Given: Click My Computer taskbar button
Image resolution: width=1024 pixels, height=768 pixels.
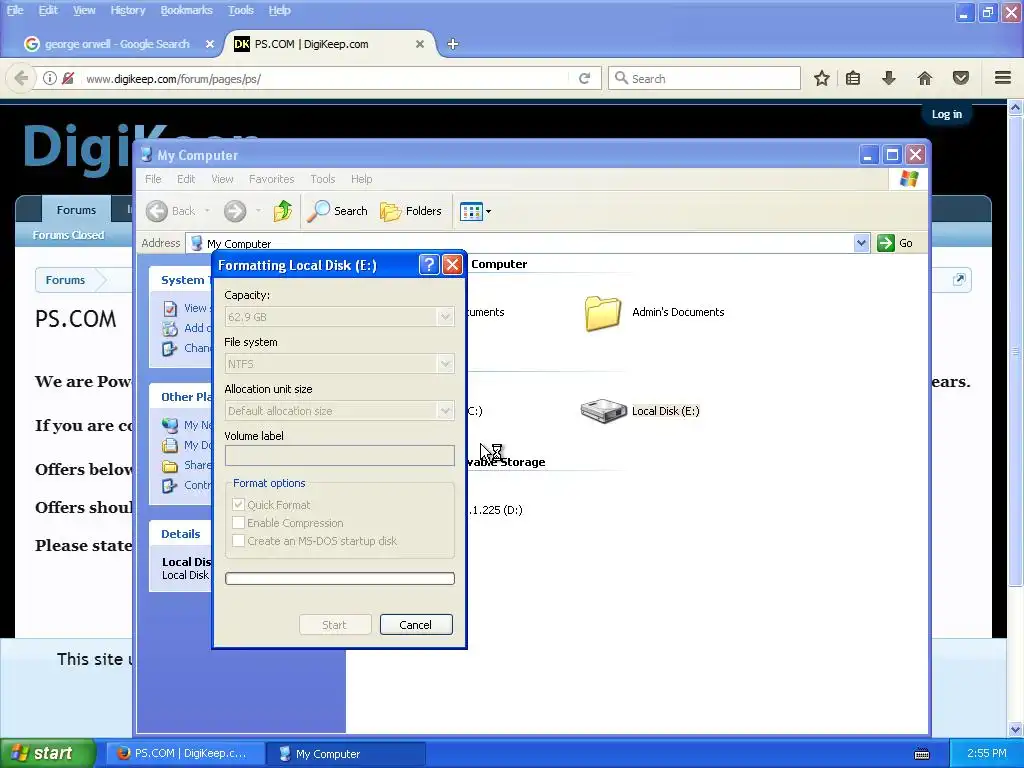Looking at the screenshot, I should (x=346, y=754).
